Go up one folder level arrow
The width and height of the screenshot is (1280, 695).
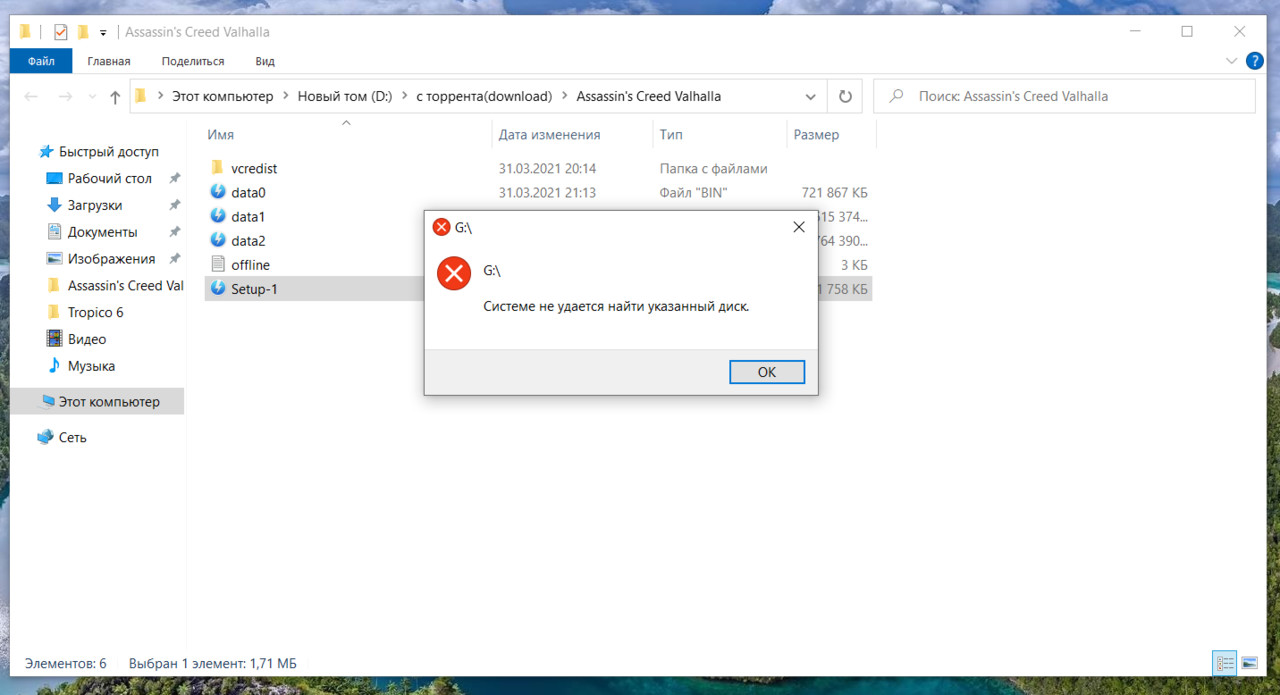[115, 97]
